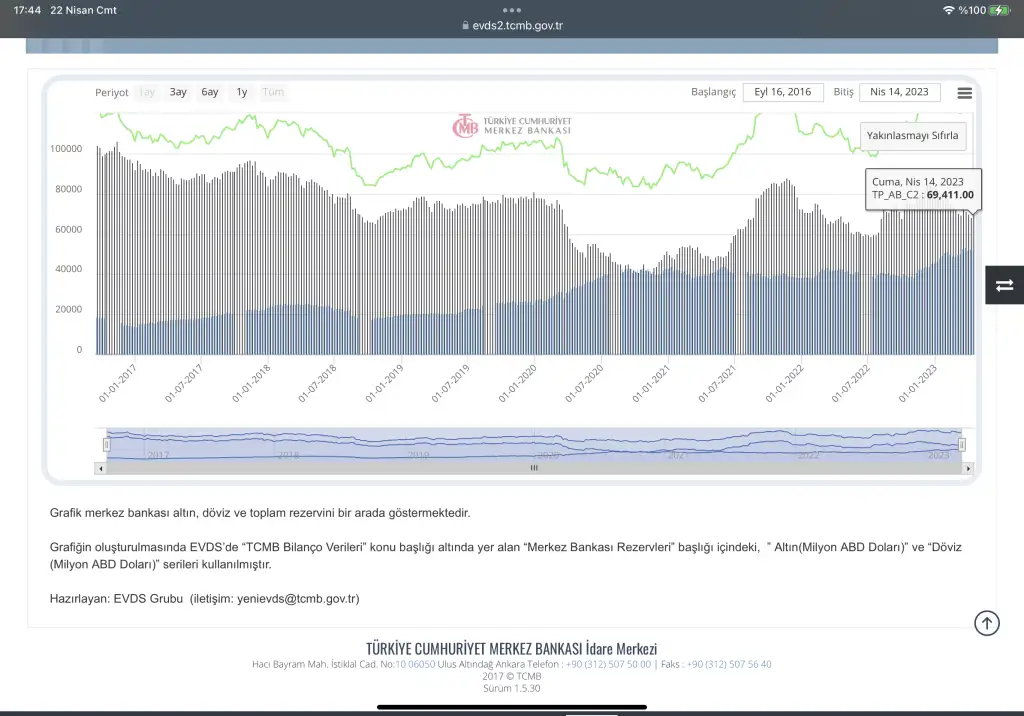Tap the battery status icon
Screen dimensions: 1024x716
[x=999, y=10]
